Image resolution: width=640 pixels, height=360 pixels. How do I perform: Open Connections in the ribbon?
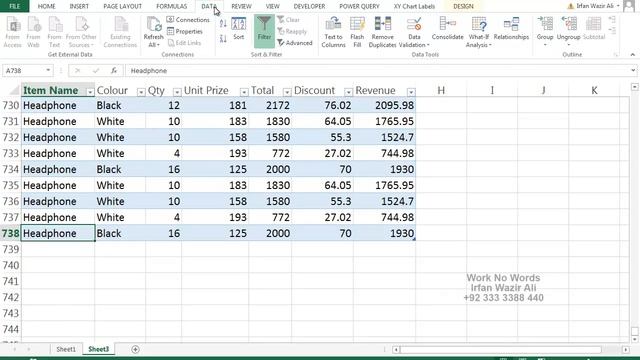(x=188, y=20)
